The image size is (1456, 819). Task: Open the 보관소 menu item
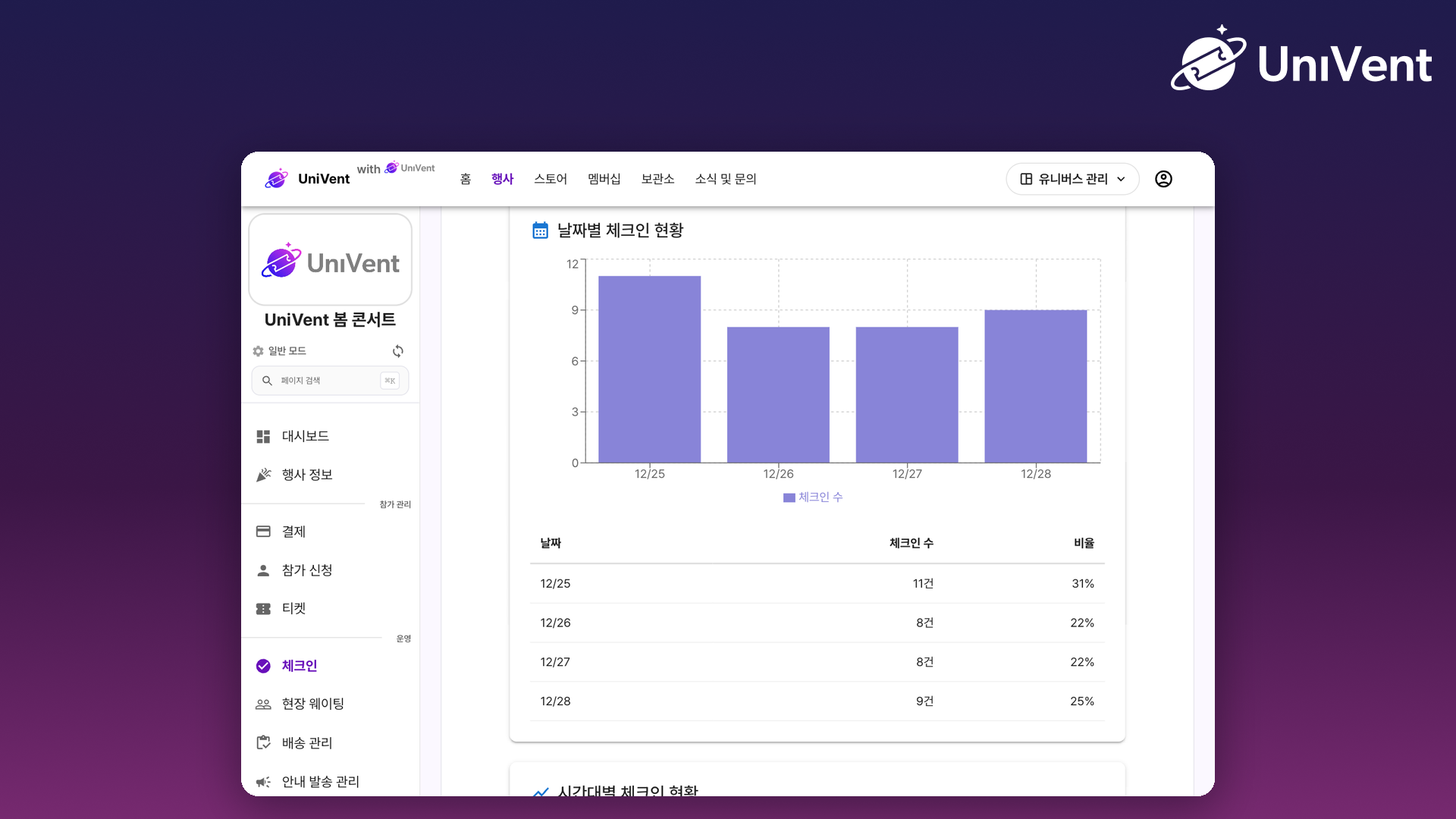click(x=657, y=179)
